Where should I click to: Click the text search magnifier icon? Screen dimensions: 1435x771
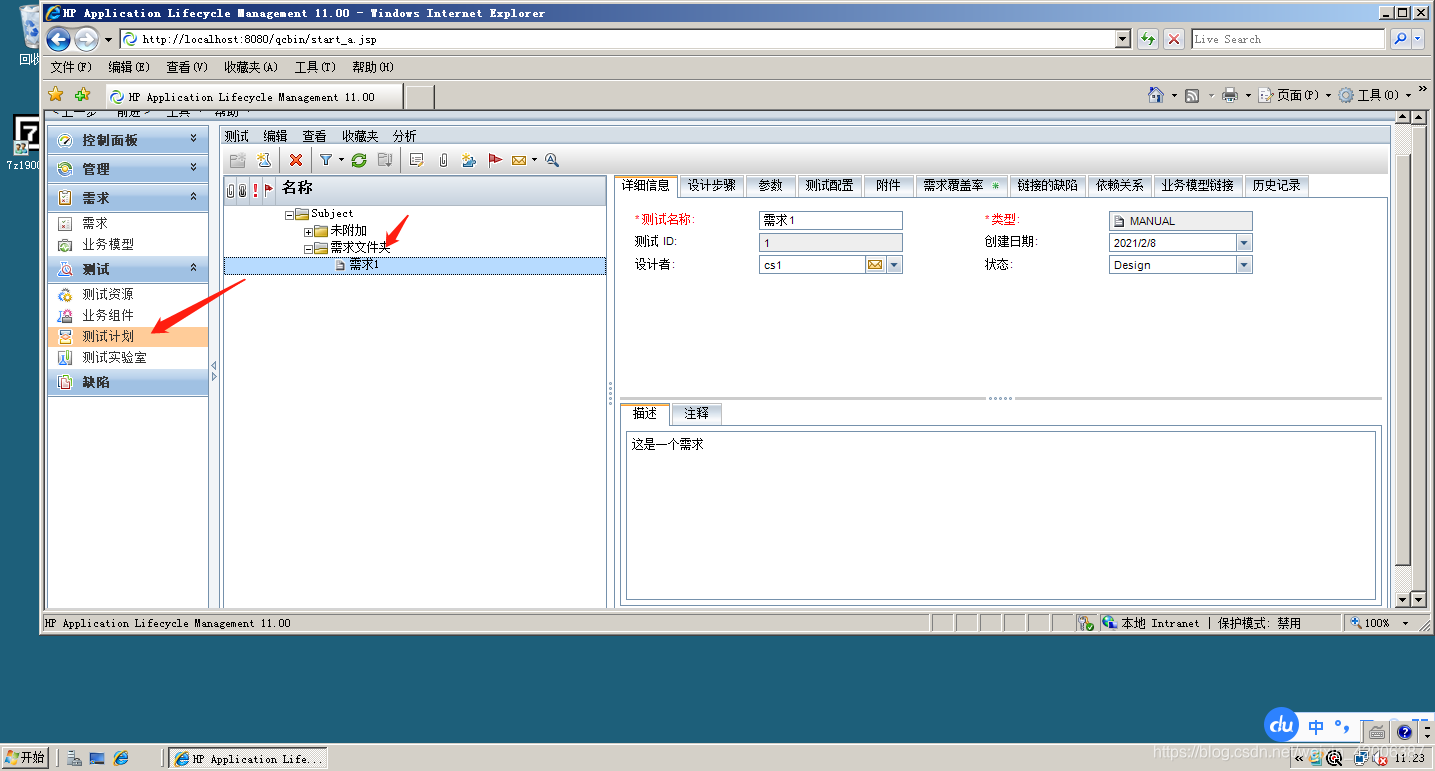pos(552,160)
